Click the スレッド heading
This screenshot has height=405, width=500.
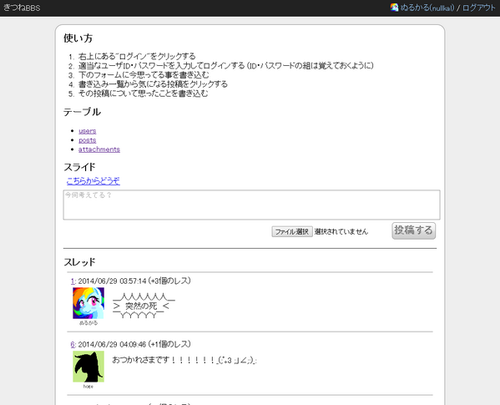tap(79, 262)
